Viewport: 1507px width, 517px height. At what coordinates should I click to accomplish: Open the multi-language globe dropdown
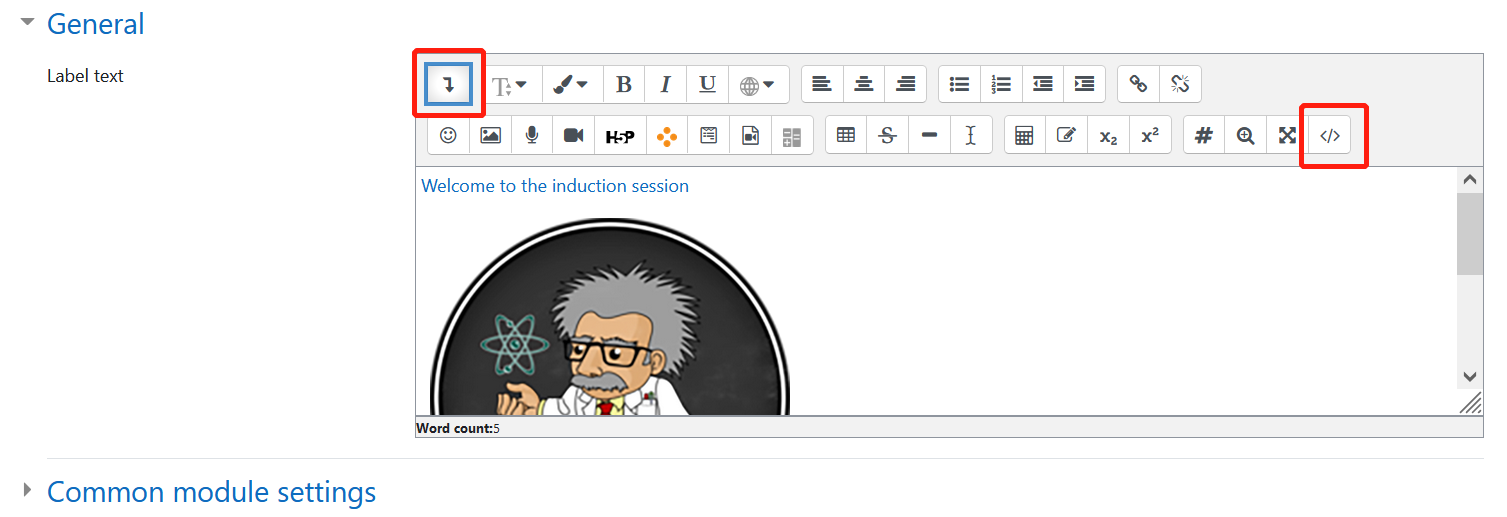click(x=758, y=85)
